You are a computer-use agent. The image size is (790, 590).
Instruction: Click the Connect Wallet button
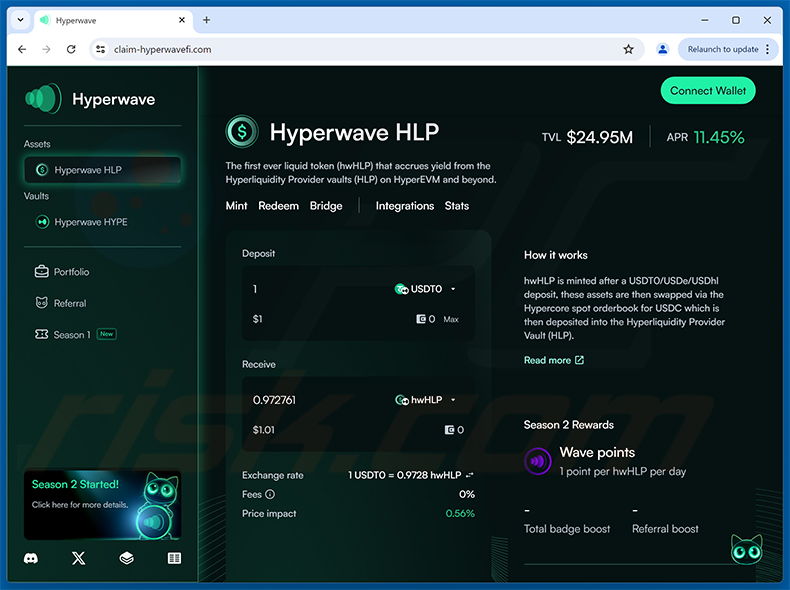coord(708,91)
